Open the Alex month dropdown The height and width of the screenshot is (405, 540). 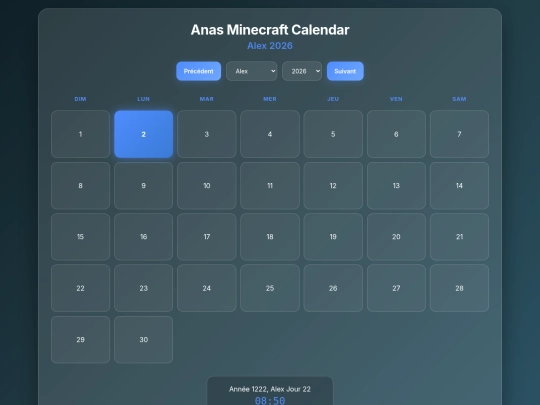(x=251, y=71)
